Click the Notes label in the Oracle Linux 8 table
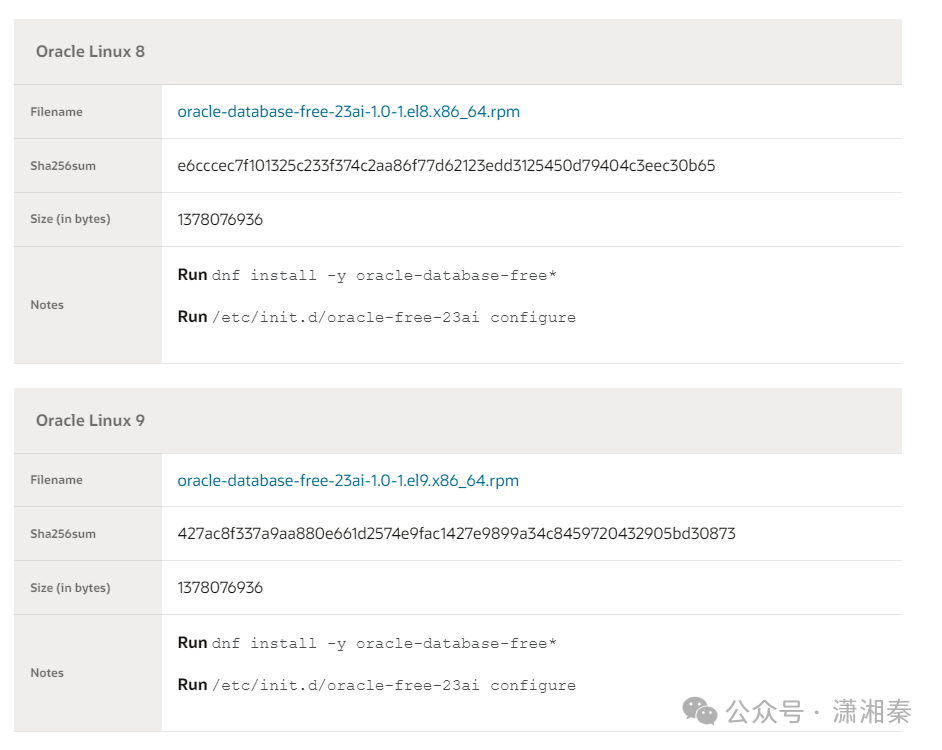The image size is (942, 750). tap(47, 305)
